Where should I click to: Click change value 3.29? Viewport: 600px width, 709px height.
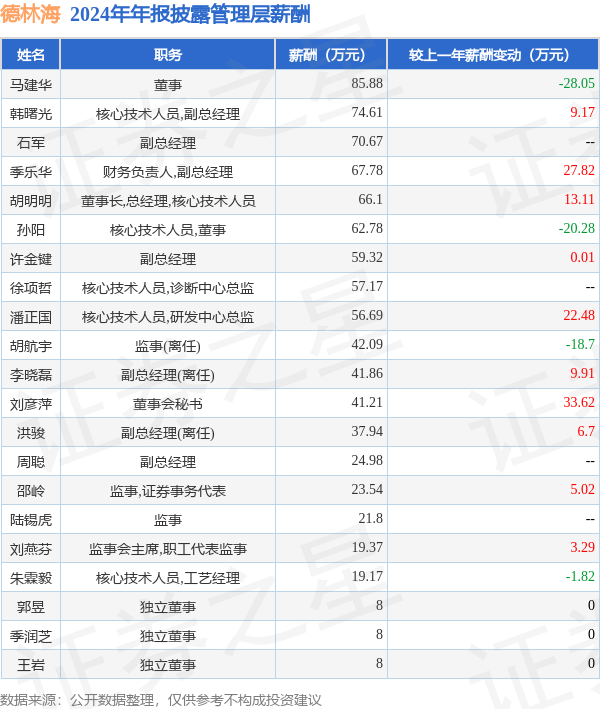coord(582,547)
